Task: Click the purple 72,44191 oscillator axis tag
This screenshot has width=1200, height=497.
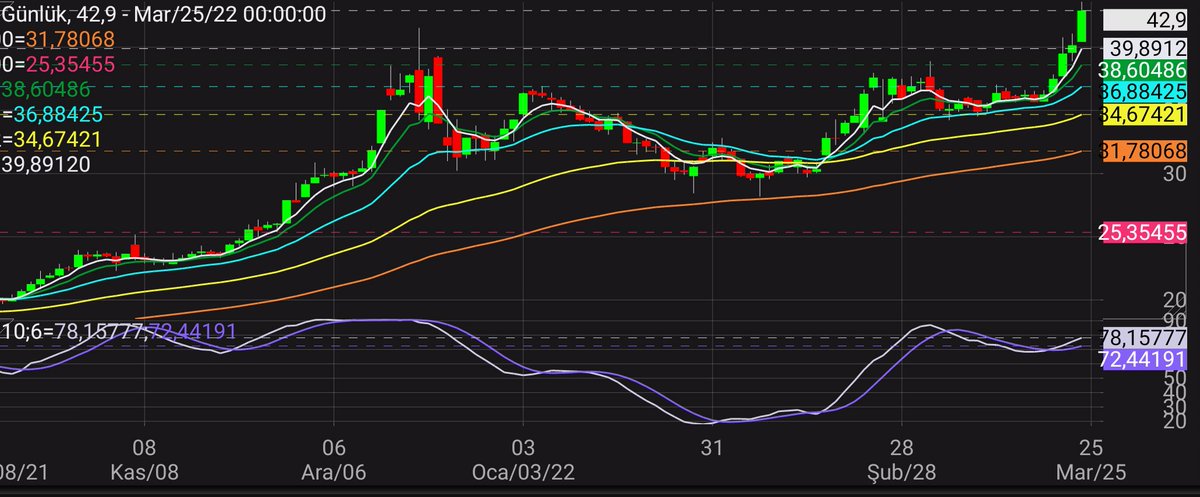Action: click(1143, 360)
